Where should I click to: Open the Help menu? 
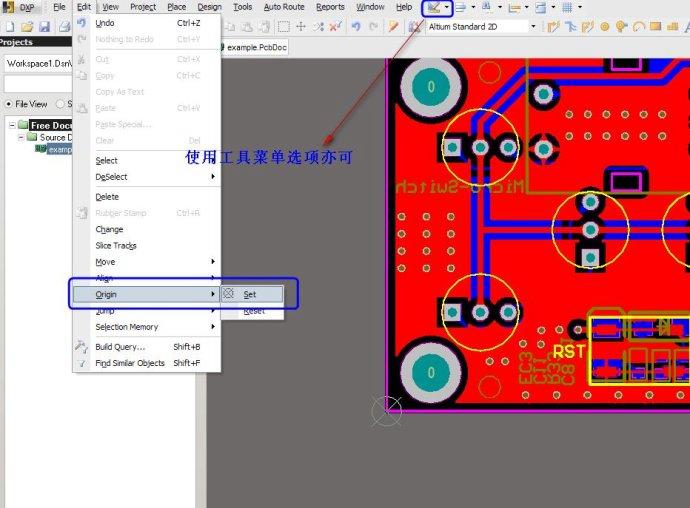coord(404,7)
